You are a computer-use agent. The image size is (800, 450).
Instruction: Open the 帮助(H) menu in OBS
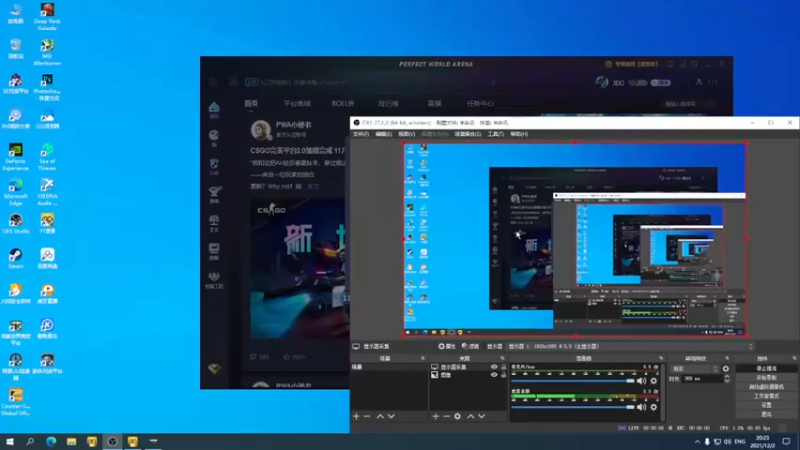coord(519,134)
